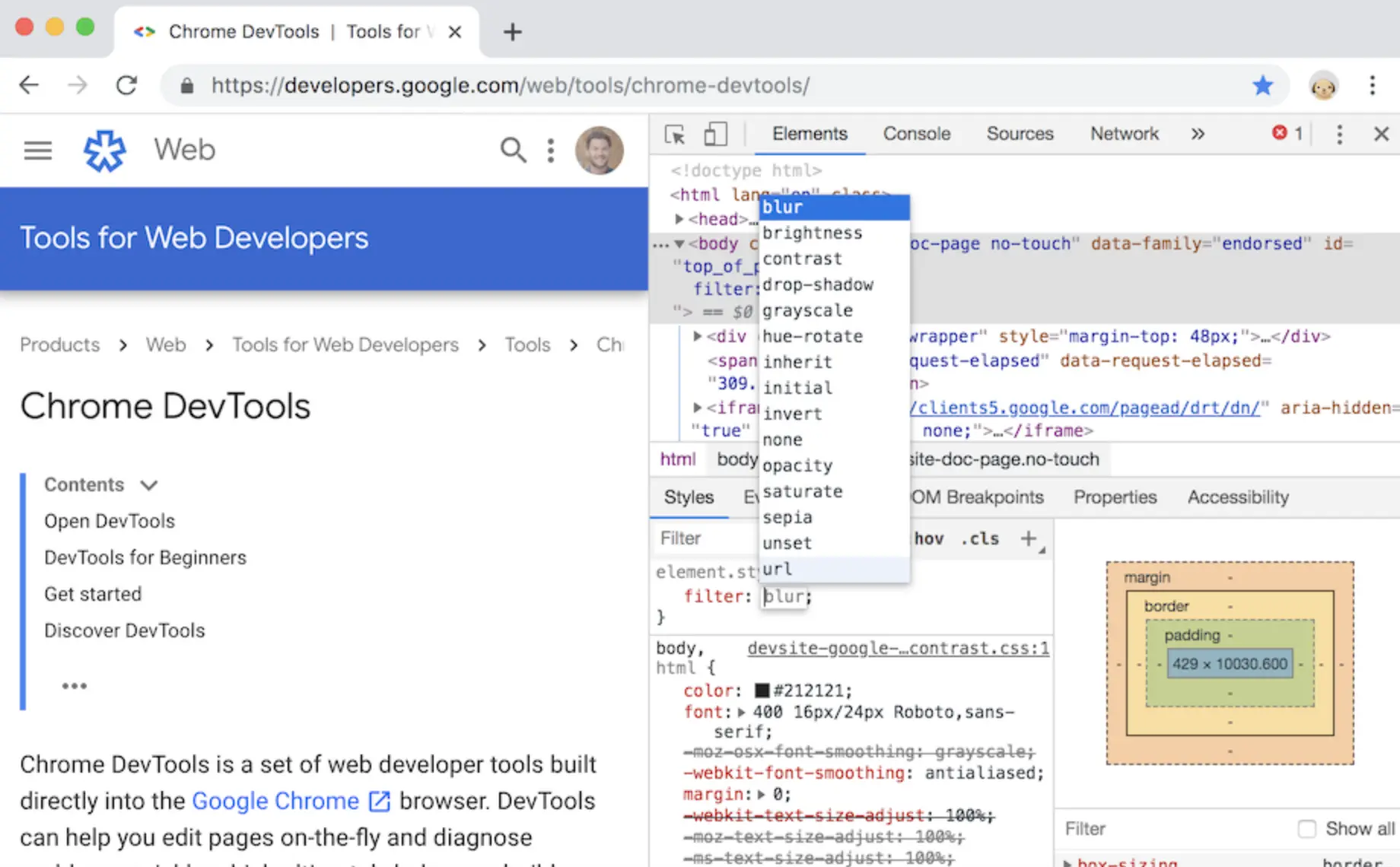Expand the font shorthand property
Viewport: 1400px width, 867px height.
[741, 713]
